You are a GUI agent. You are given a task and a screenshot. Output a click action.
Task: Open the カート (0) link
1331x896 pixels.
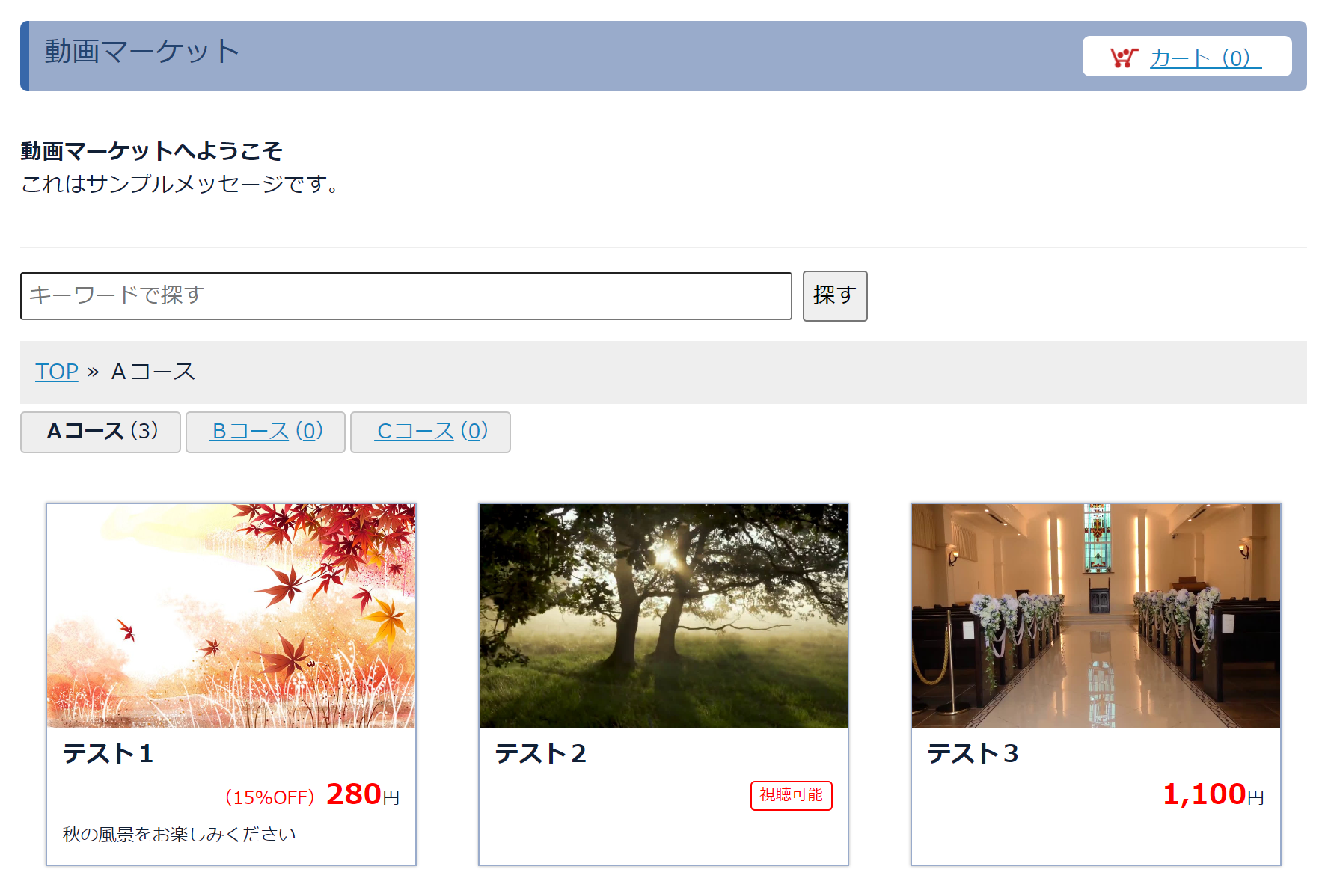point(1205,58)
